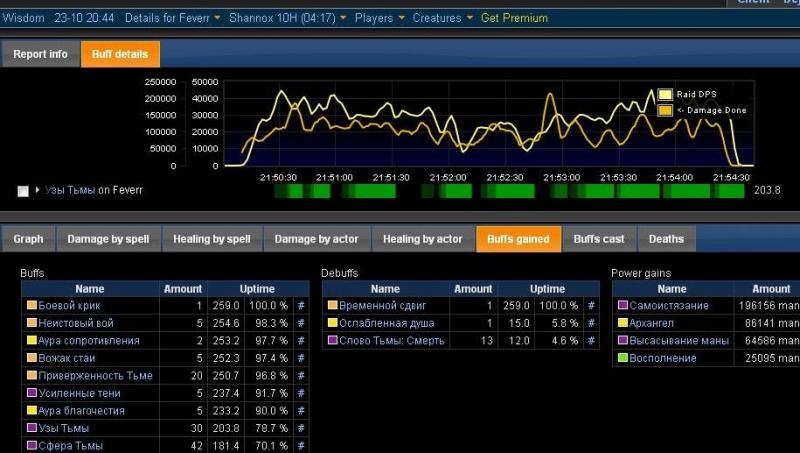Sort Debuffs table by Uptime header
Screen dimensions: 800x453
point(547,289)
